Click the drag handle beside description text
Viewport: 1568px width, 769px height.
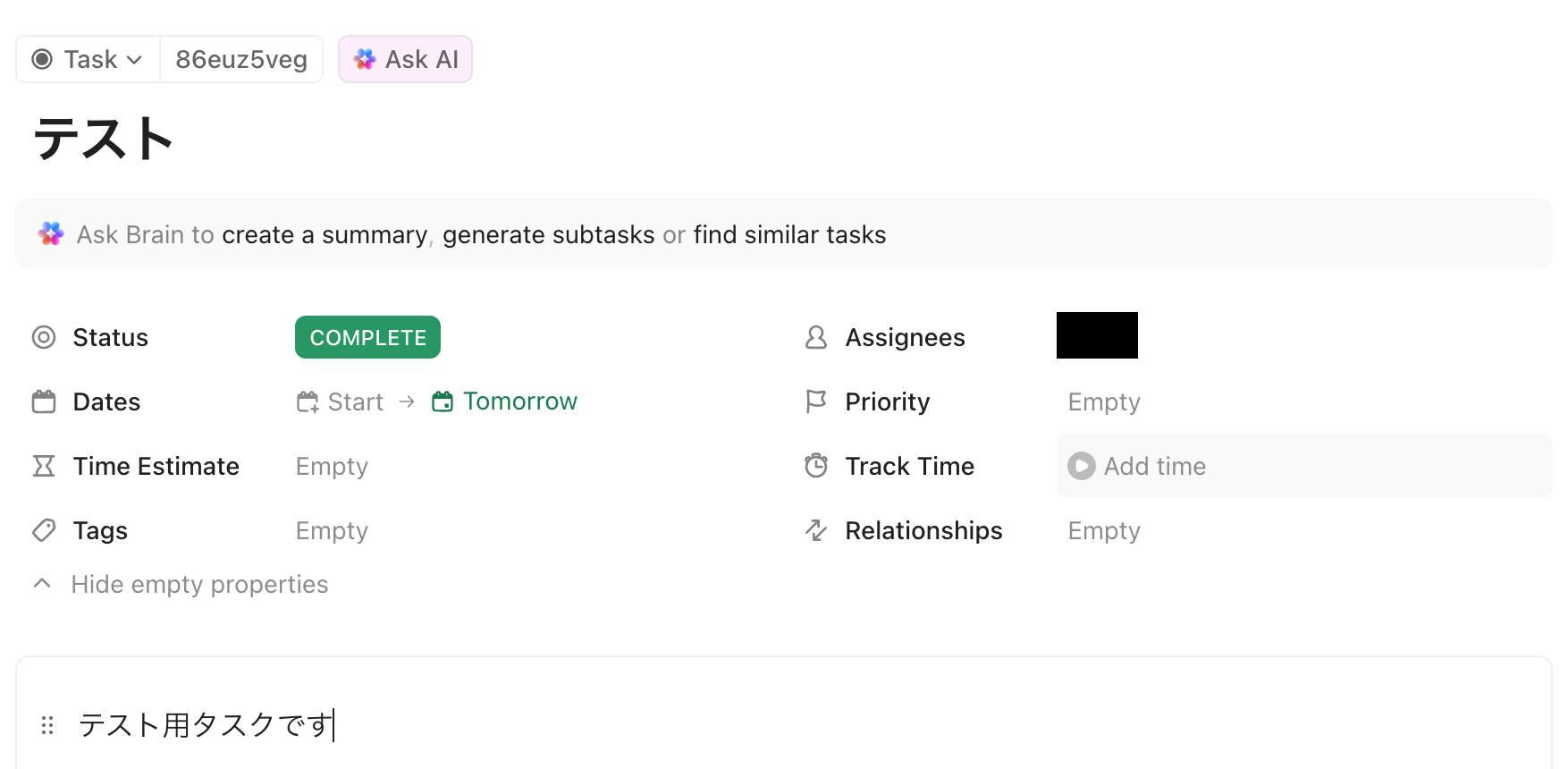pyautogui.click(x=47, y=725)
